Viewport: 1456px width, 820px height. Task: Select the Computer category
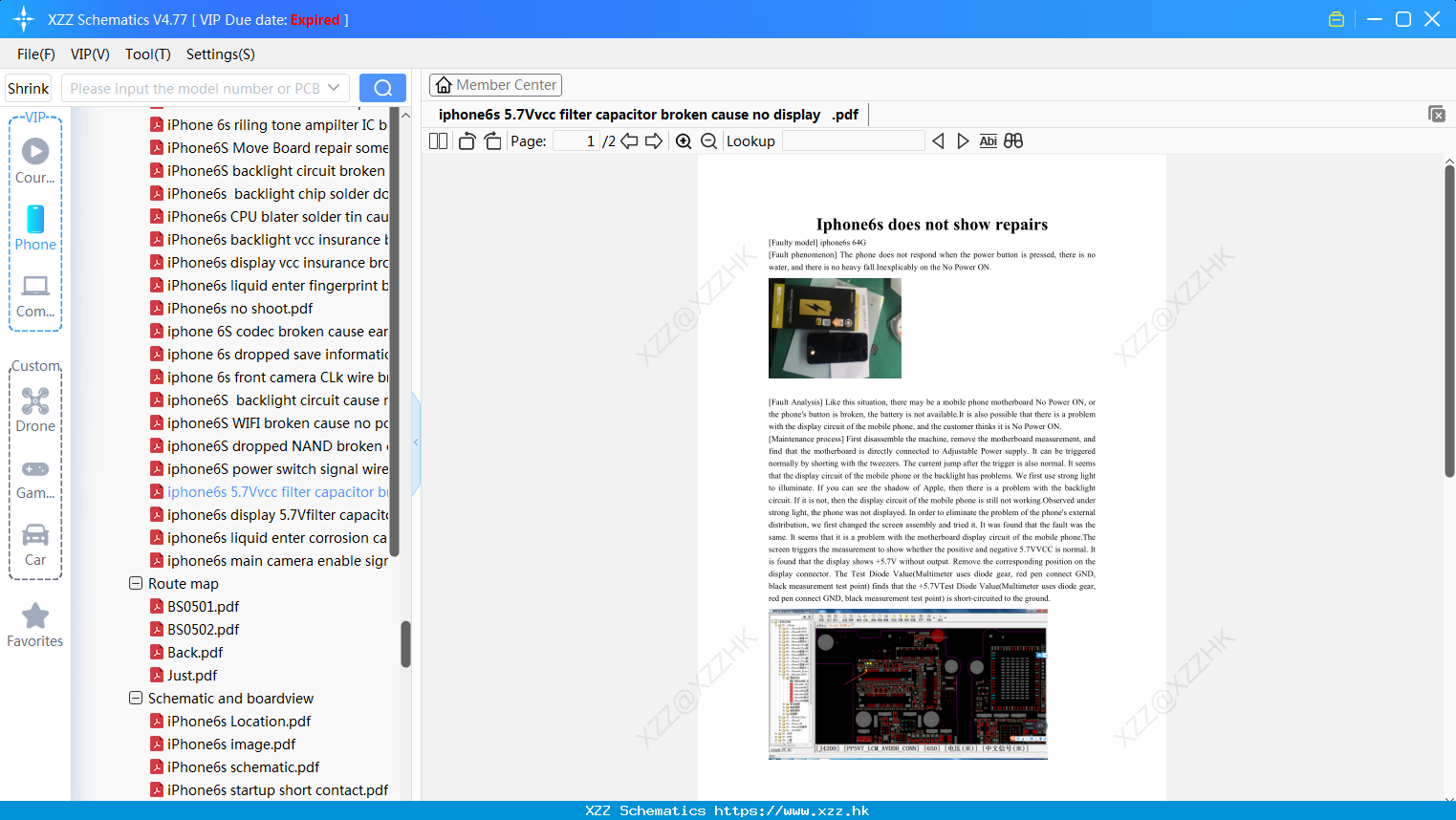35,295
